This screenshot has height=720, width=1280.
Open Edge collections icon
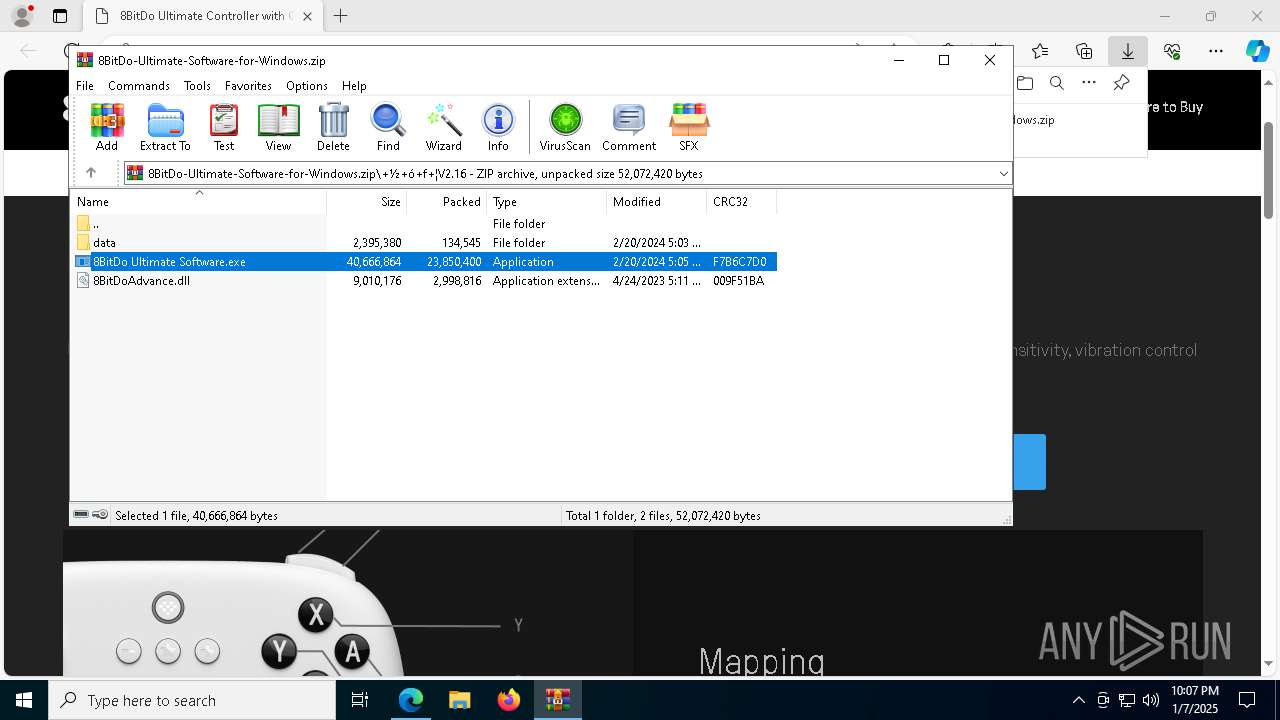(1084, 51)
